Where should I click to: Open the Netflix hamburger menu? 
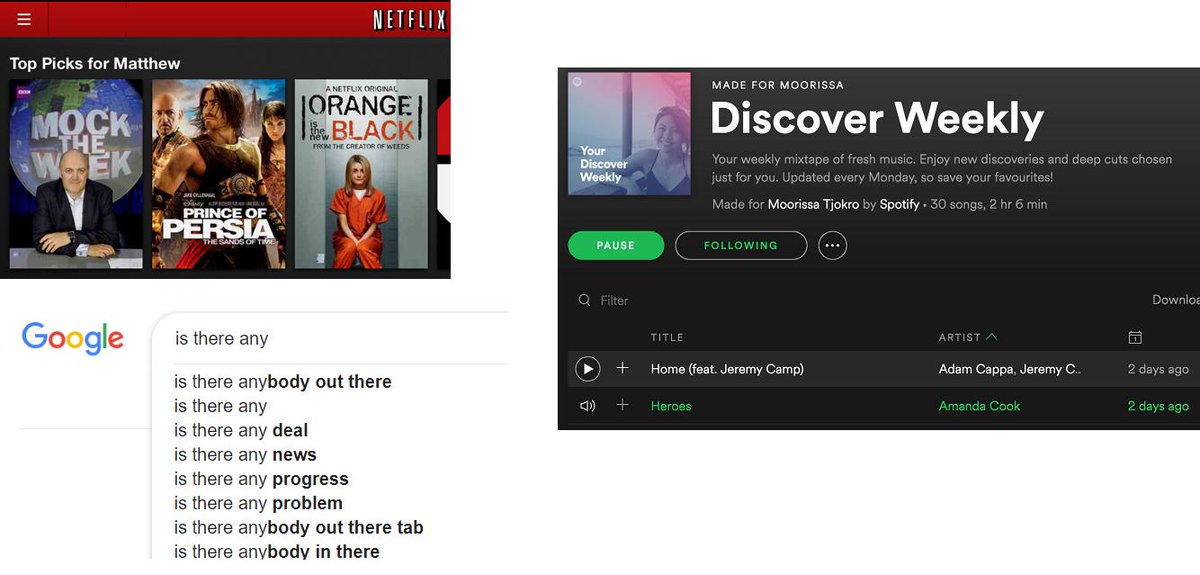tap(24, 19)
